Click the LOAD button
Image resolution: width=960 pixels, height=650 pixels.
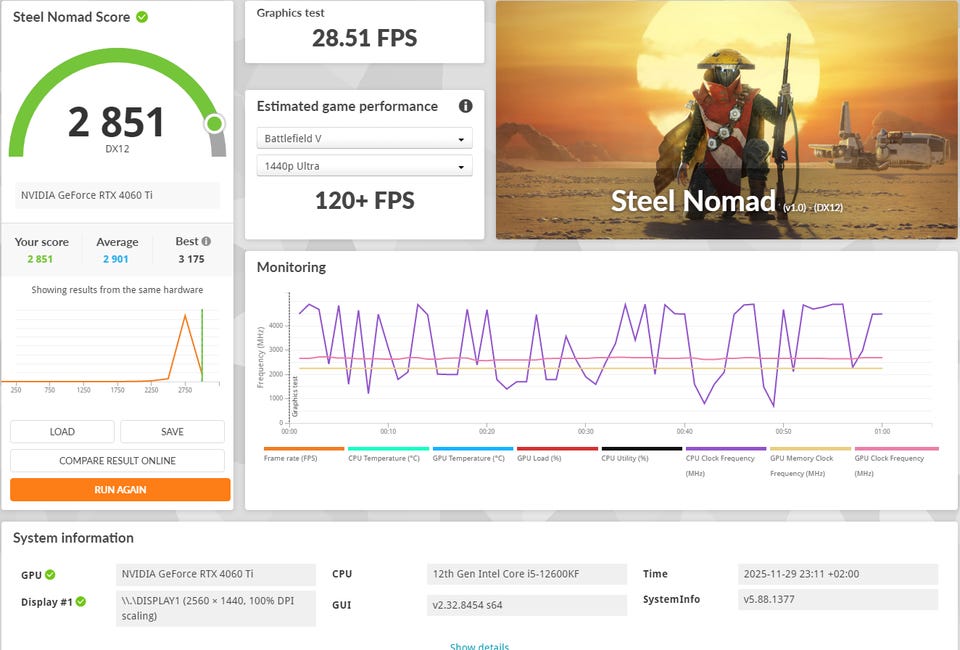point(62,431)
